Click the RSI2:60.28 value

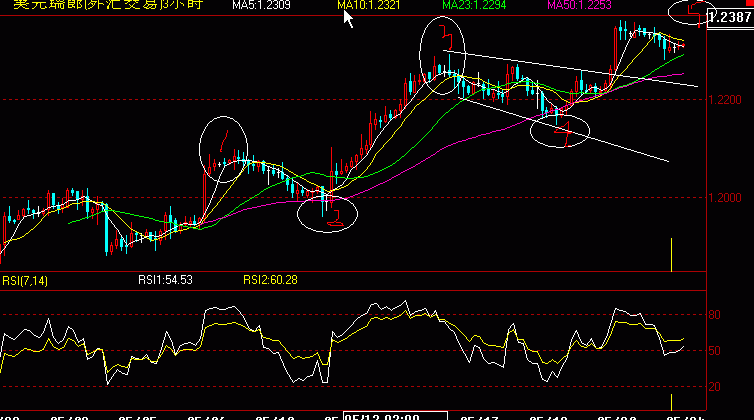tap(270, 280)
